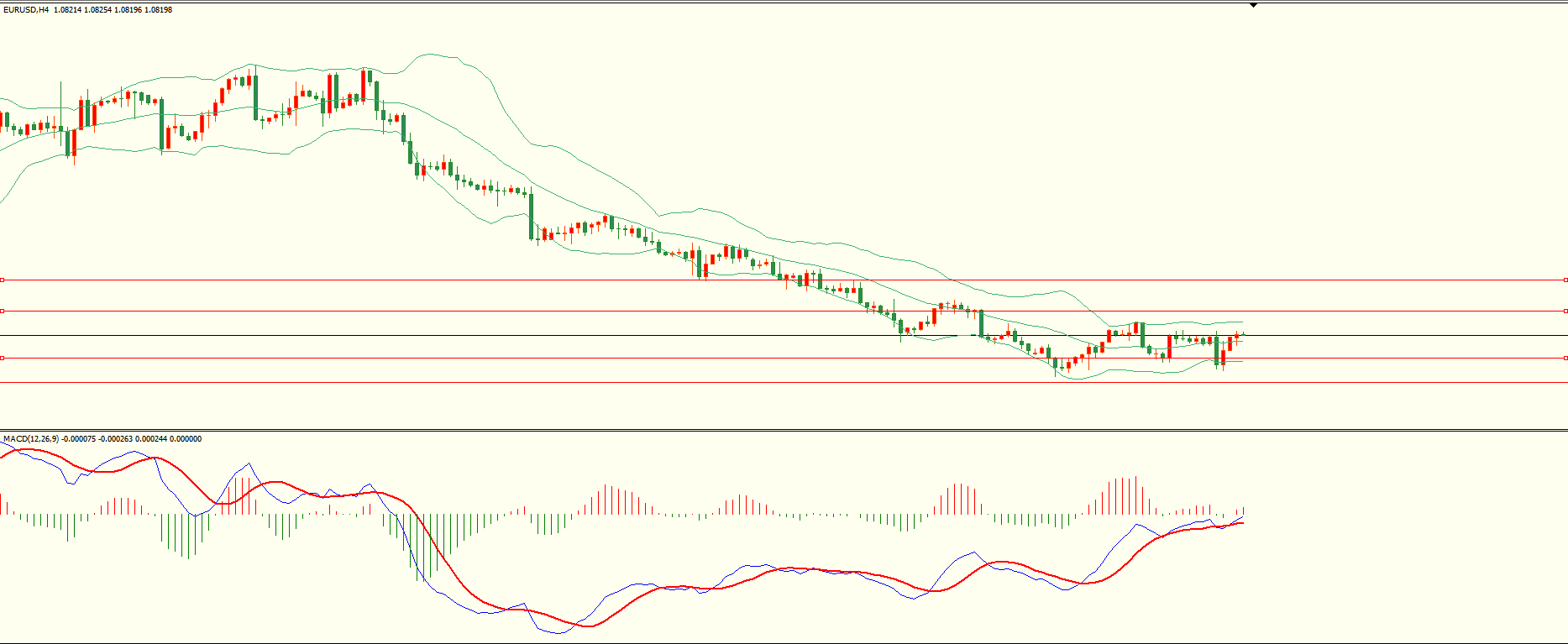The width and height of the screenshot is (1568, 644).
Task: Click the middle Bollinger band's right end
Action: (1242, 342)
